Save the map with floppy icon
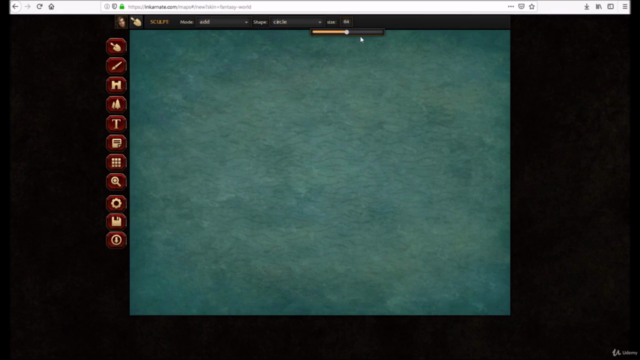The width and height of the screenshot is (640, 360). (116, 222)
